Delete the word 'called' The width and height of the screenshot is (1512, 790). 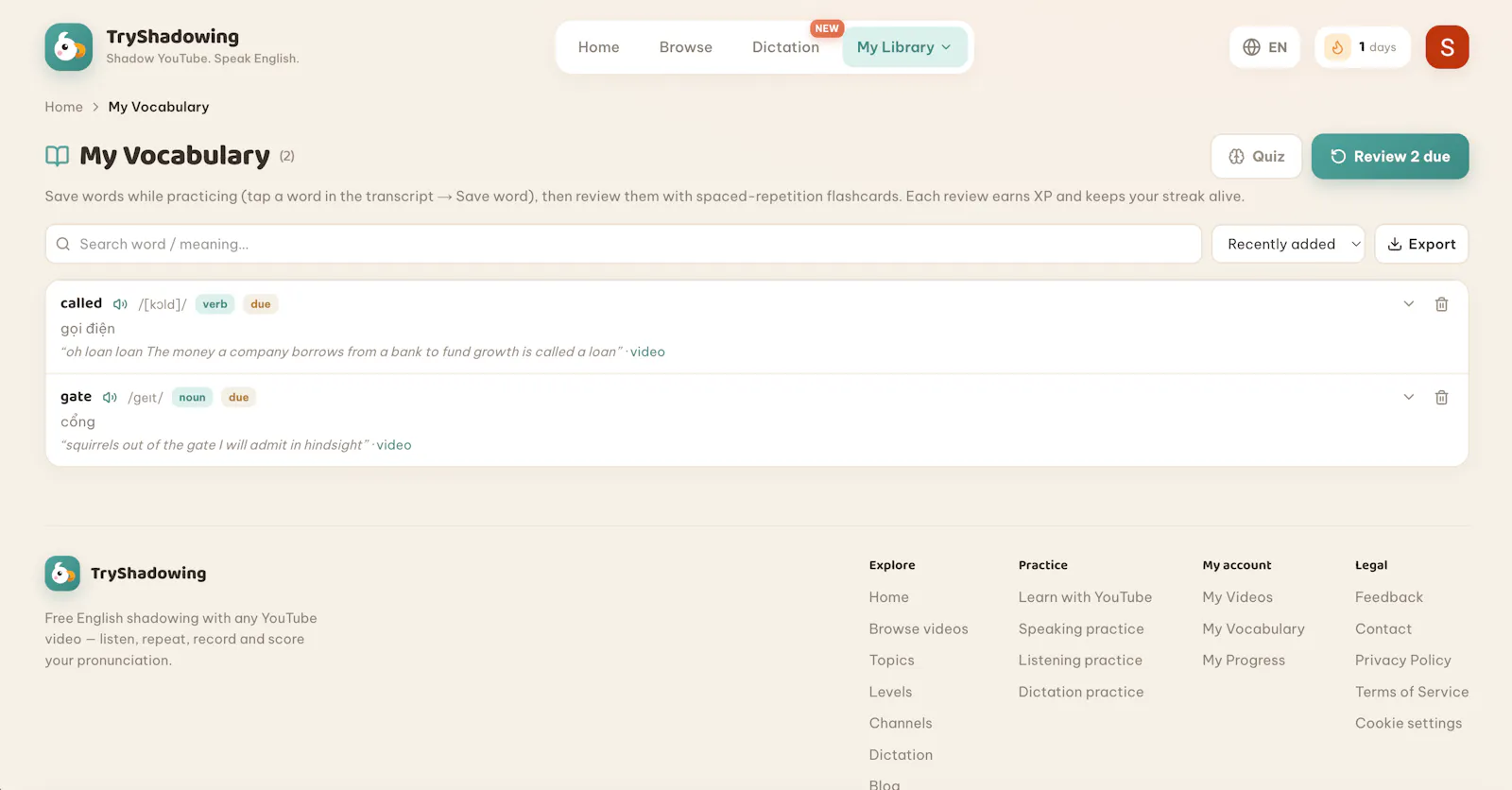[x=1441, y=304]
